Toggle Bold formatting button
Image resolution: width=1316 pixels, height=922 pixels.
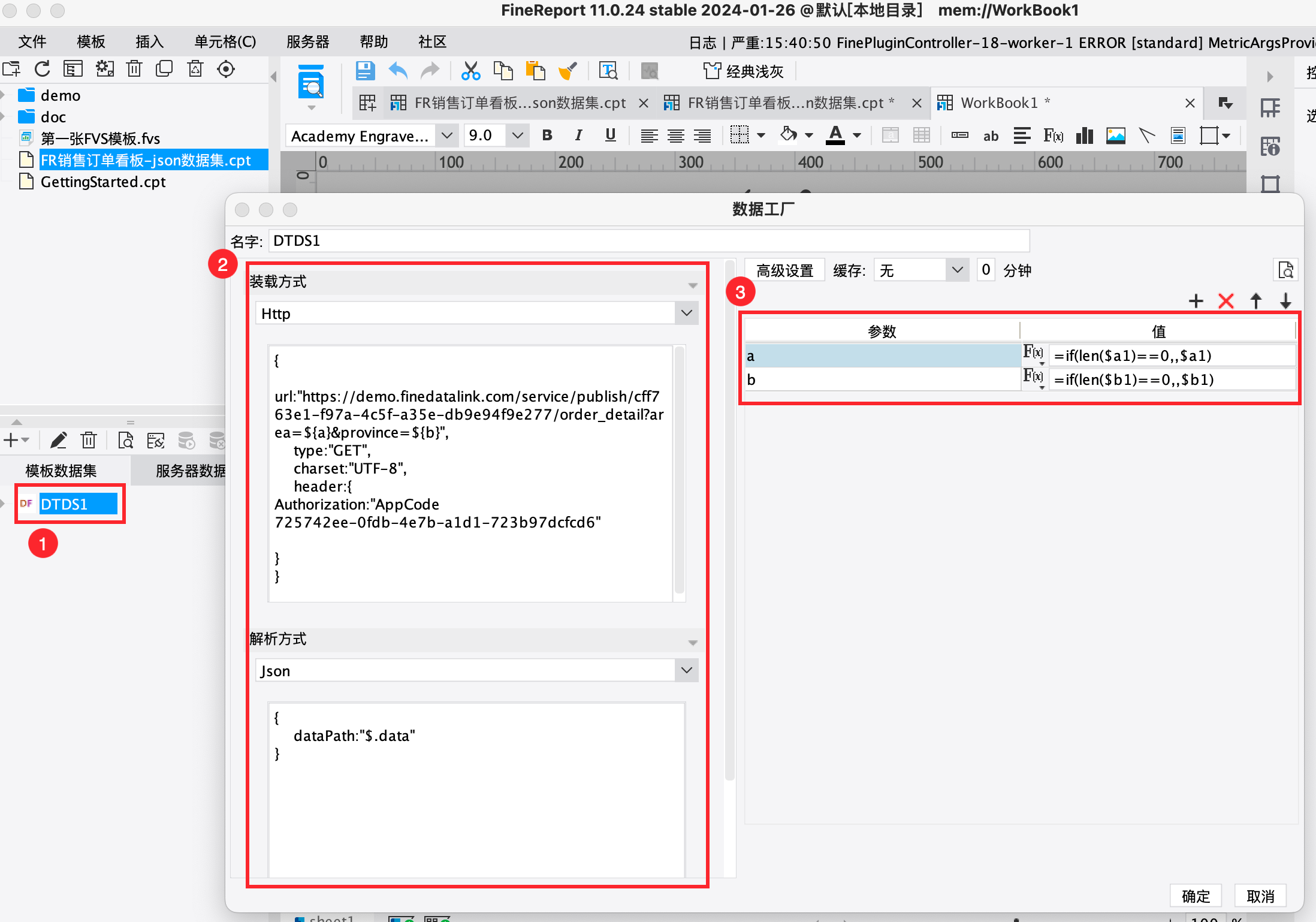tap(547, 136)
